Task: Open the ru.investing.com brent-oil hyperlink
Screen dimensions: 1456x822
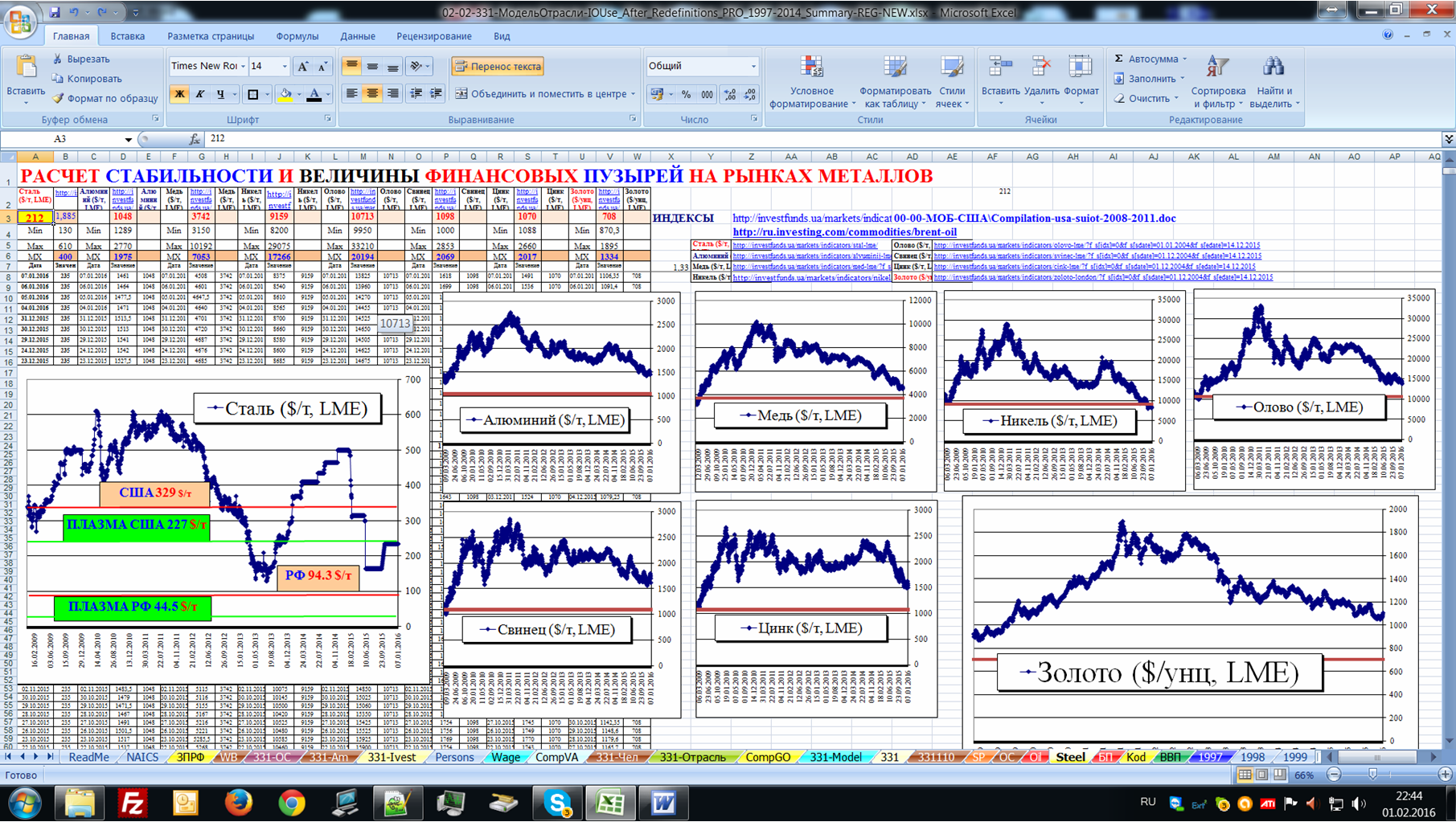Action: (x=844, y=232)
